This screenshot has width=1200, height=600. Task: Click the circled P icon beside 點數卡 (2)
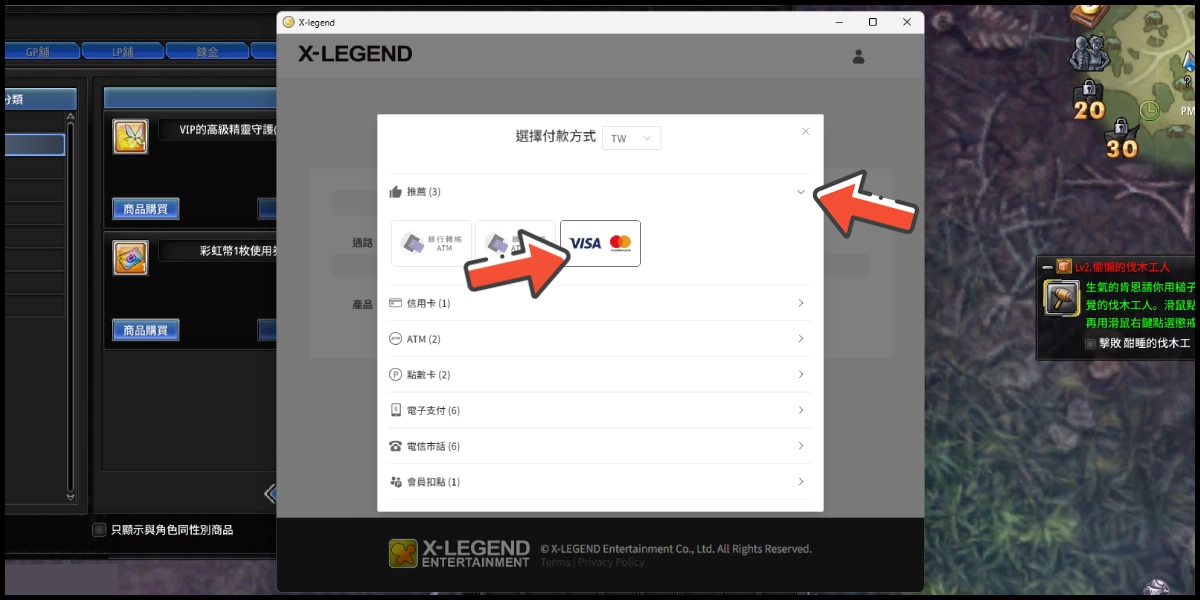tap(395, 375)
